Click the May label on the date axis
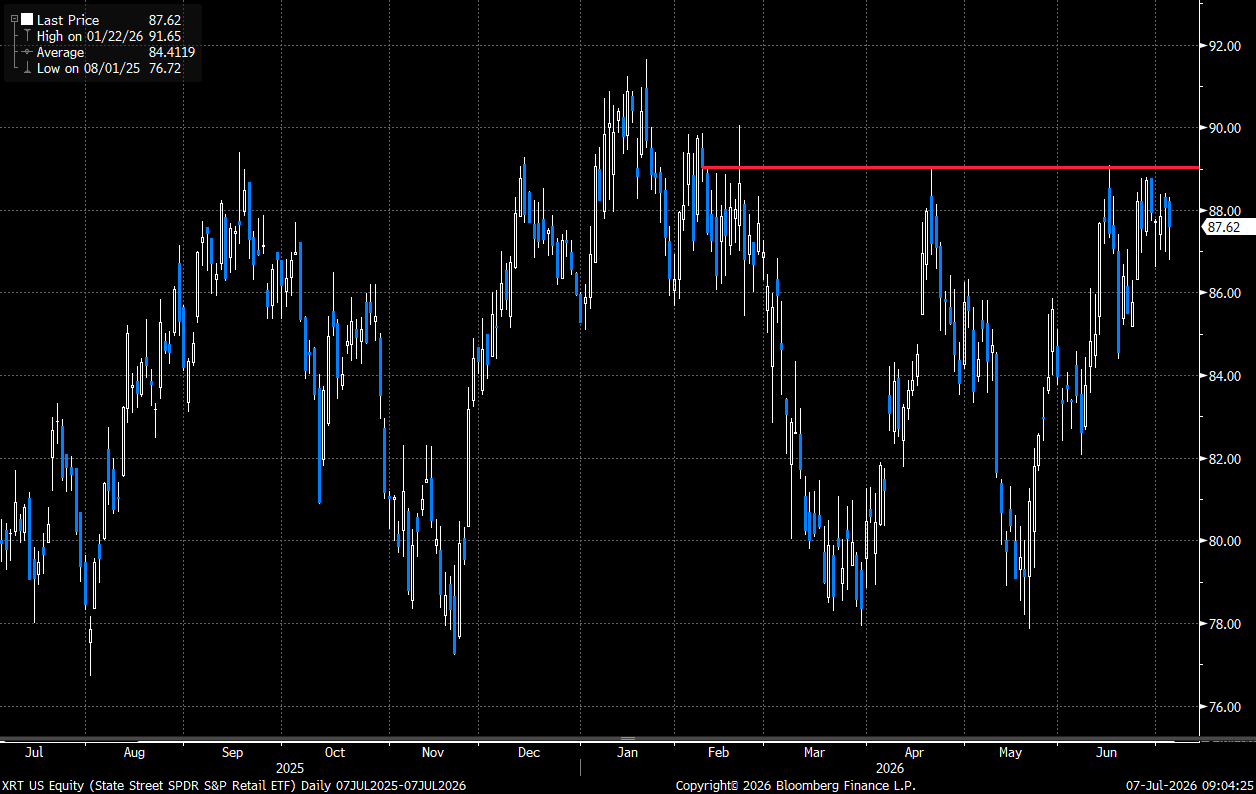The width and height of the screenshot is (1256, 794). click(x=1010, y=752)
